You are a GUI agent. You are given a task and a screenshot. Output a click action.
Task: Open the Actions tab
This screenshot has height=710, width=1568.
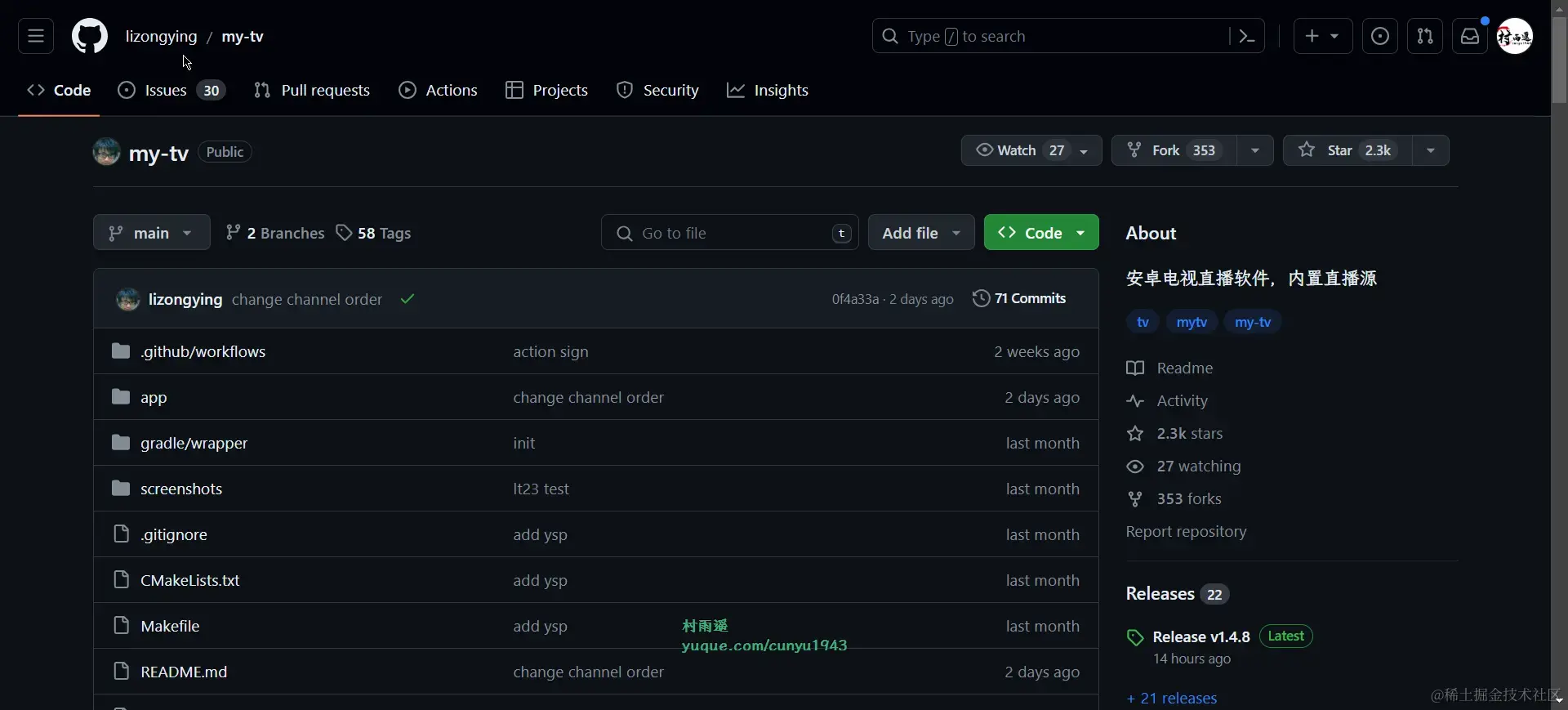(x=438, y=90)
